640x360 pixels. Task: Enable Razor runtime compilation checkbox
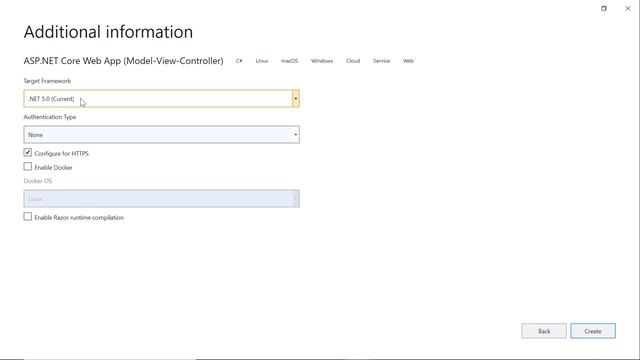tap(28, 217)
